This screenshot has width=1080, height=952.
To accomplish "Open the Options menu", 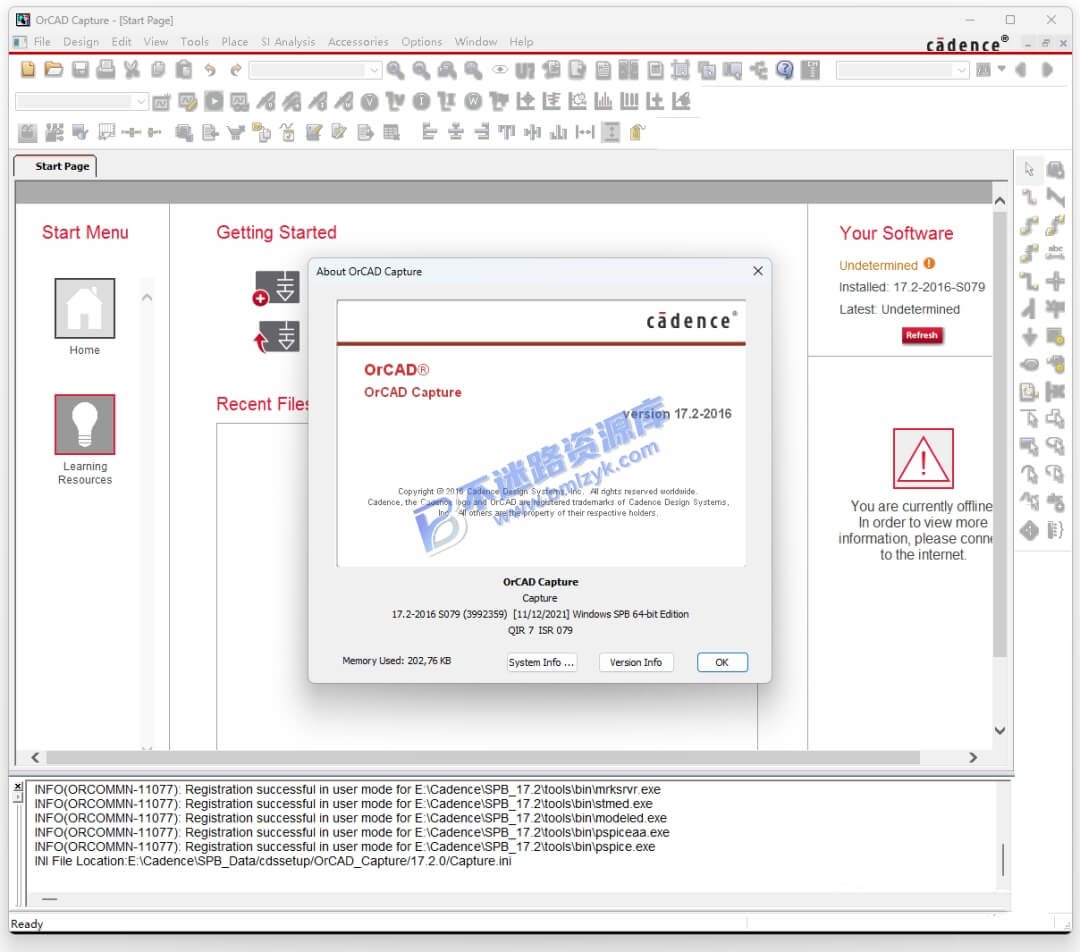I will 422,42.
